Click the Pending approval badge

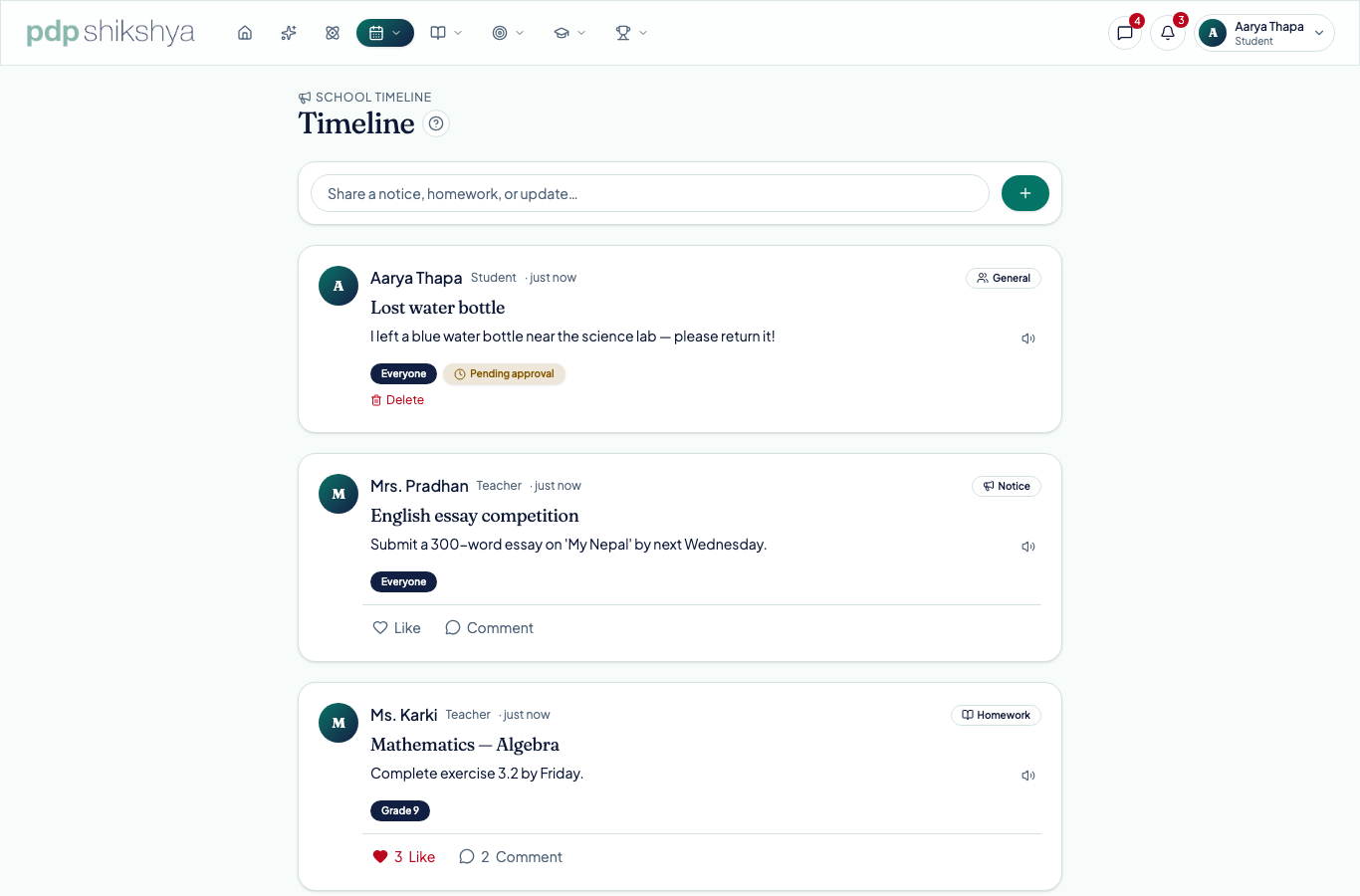(x=505, y=374)
